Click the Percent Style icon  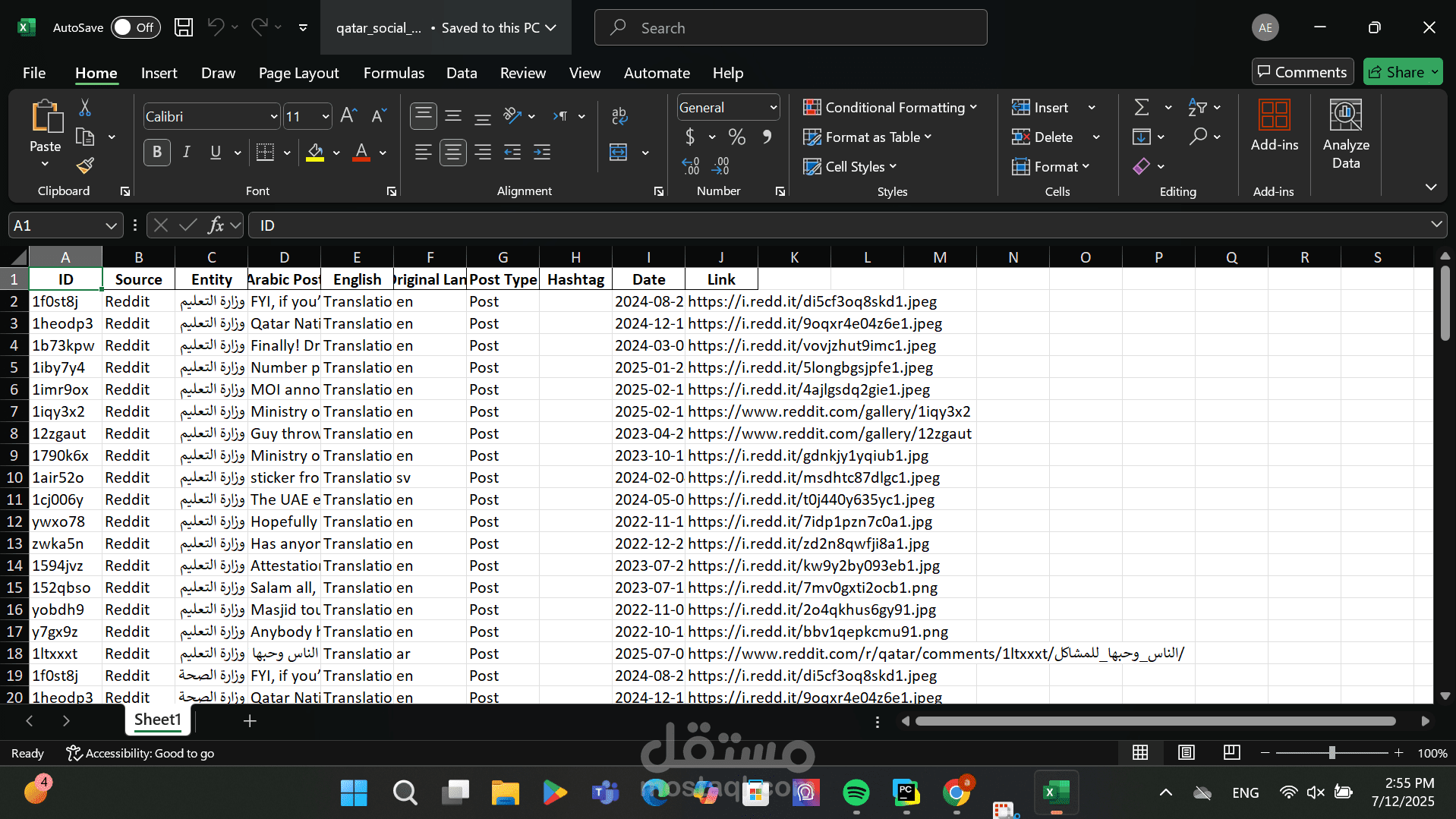click(736, 137)
